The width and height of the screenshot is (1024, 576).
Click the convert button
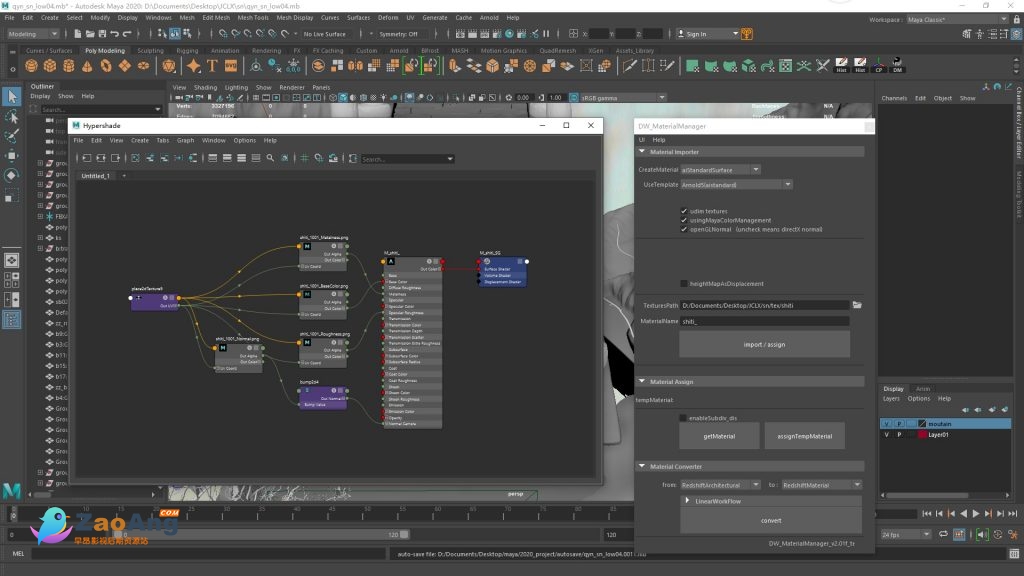[771, 520]
